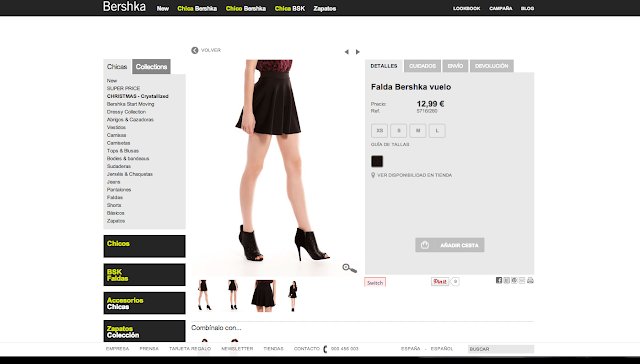Select the close-up skirt thumbnail
The image size is (640, 364).
point(263,295)
